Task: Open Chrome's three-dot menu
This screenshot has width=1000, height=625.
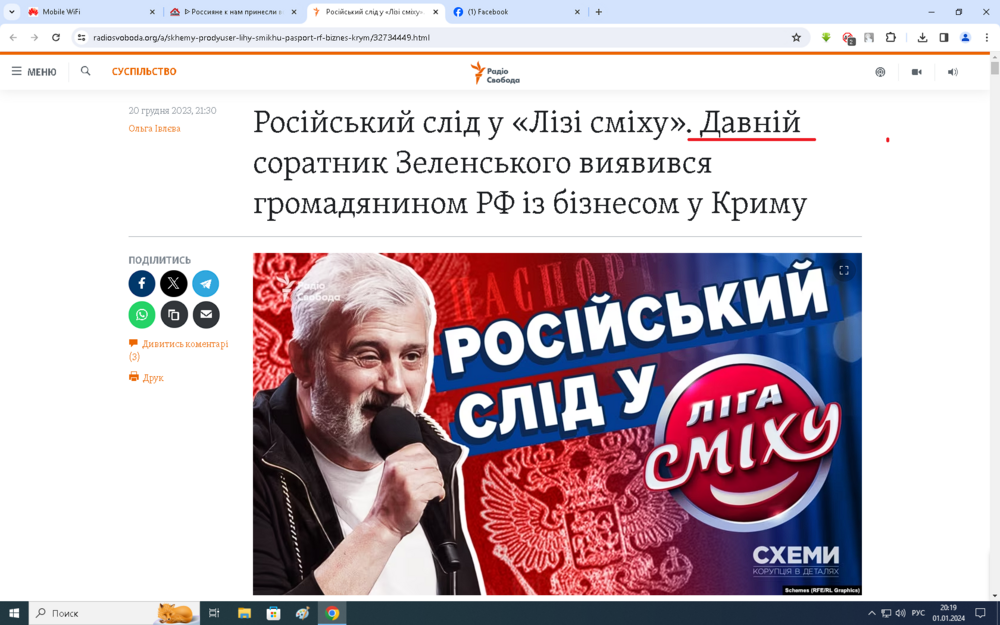Action: point(988,37)
